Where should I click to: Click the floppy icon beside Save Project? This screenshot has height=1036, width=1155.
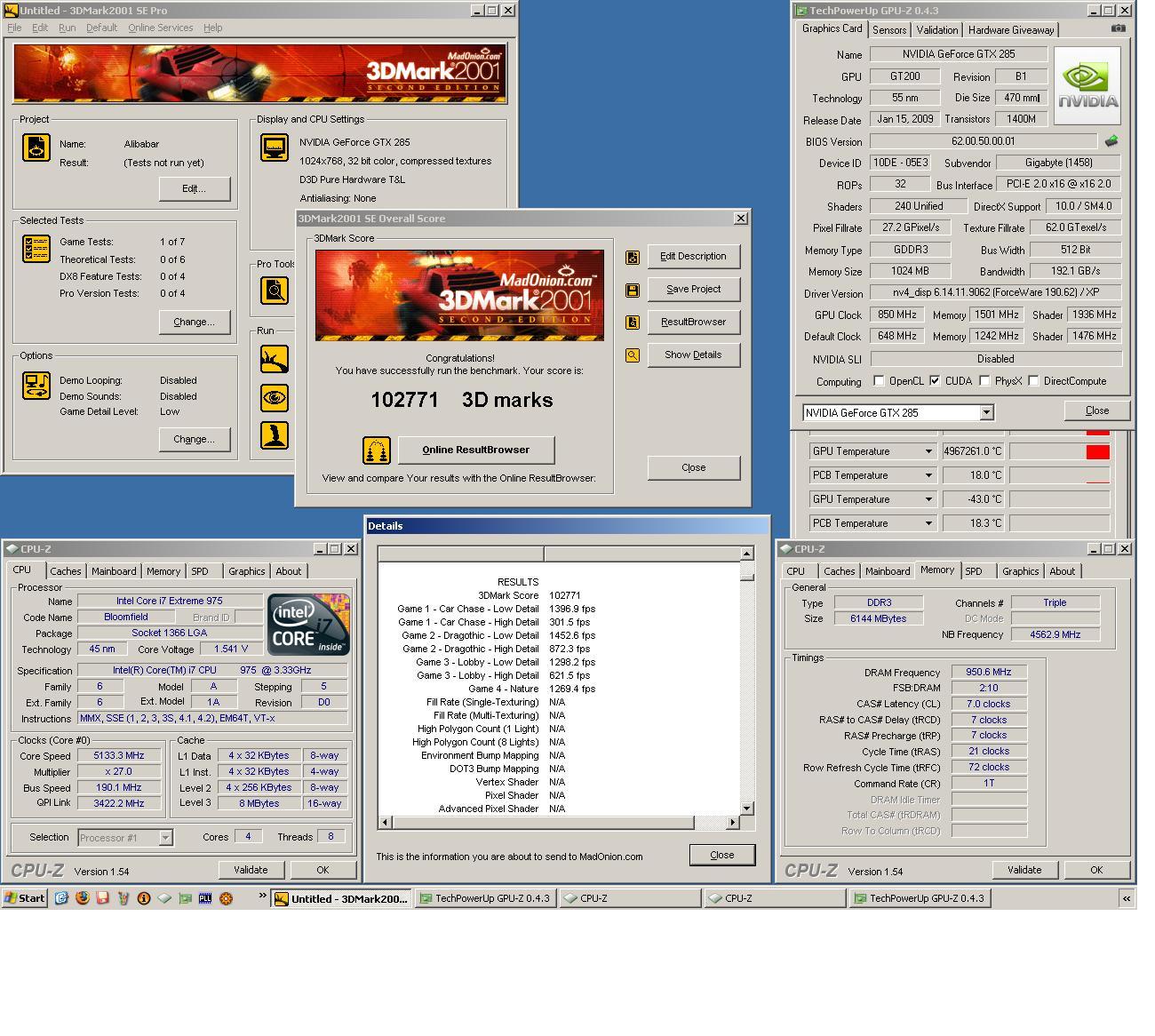click(632, 290)
